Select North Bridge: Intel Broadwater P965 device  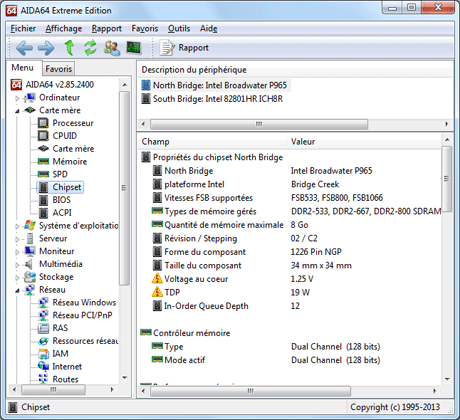[x=215, y=85]
